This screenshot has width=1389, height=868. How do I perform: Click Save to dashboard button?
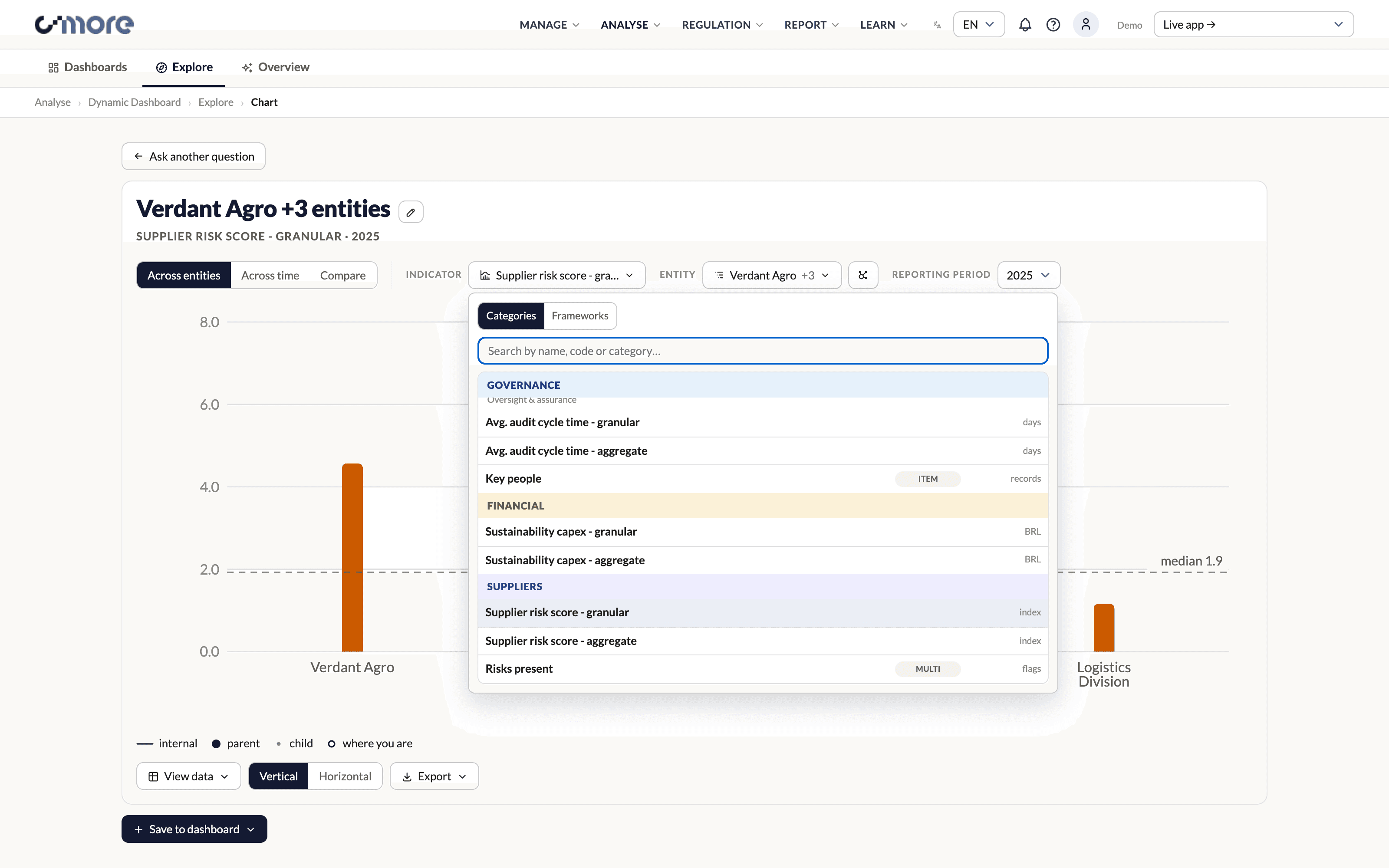pos(194,829)
